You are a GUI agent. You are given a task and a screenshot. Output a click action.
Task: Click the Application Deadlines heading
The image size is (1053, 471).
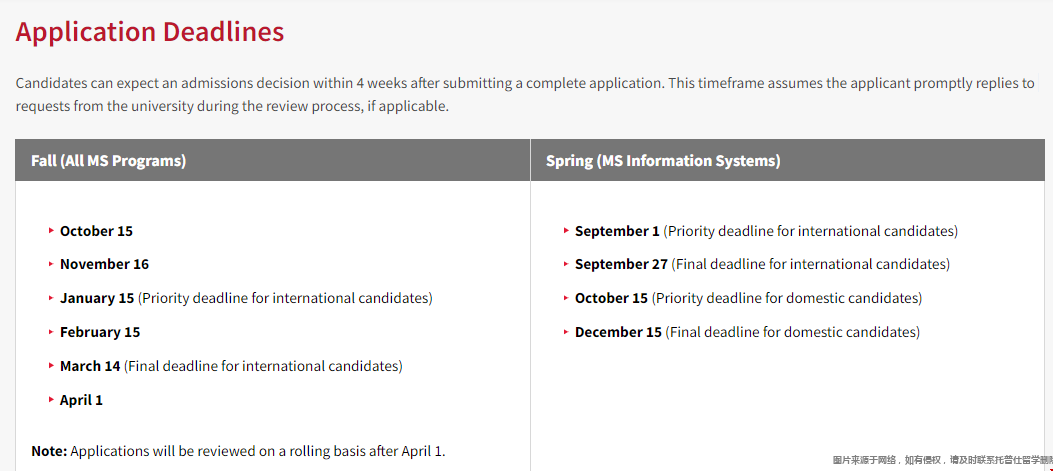[x=150, y=32]
